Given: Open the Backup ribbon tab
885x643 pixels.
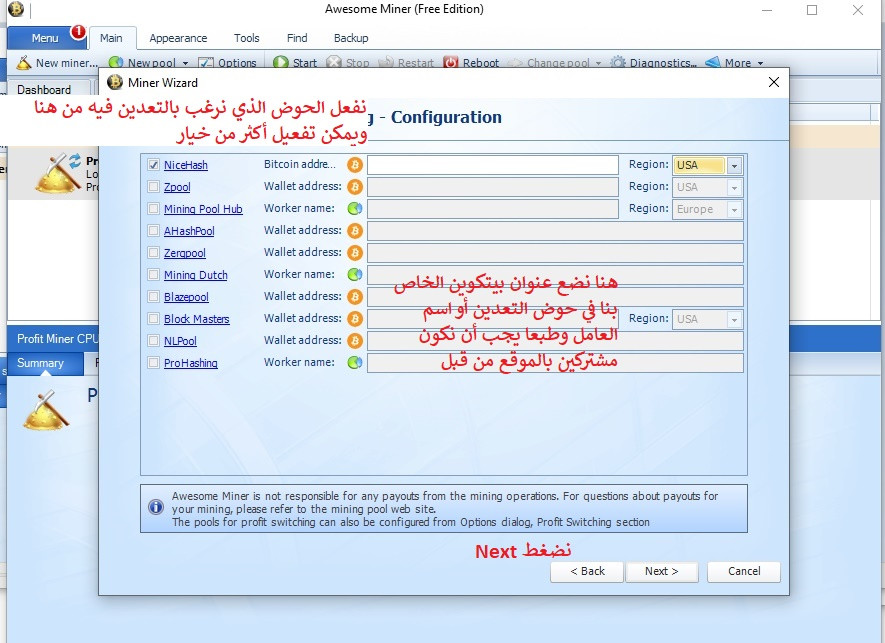Looking at the screenshot, I should [351, 38].
